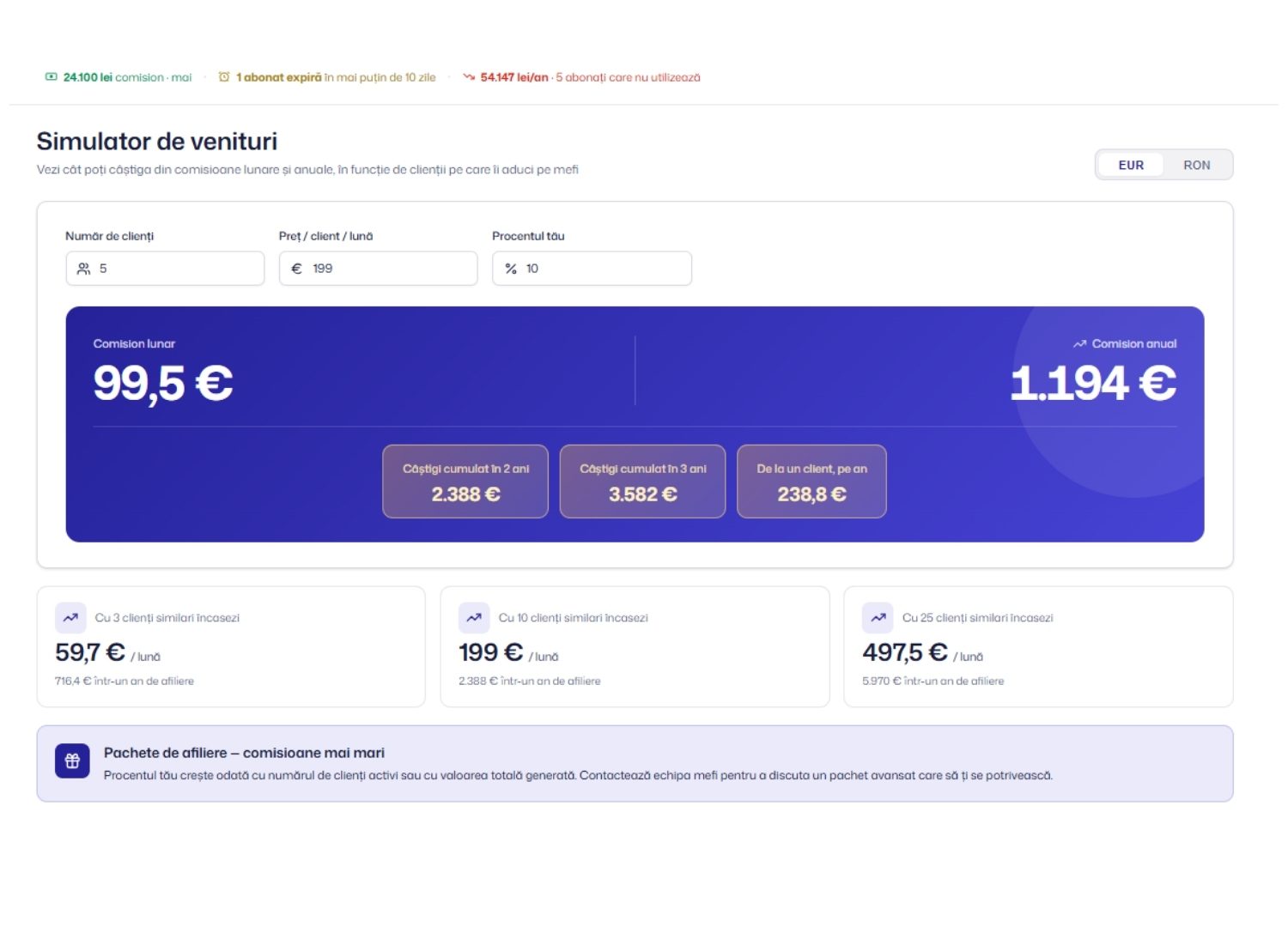Select the Câștigi cumulat în 2 ani tile
Viewport: 1288px width, 927px height.
pyautogui.click(x=465, y=482)
